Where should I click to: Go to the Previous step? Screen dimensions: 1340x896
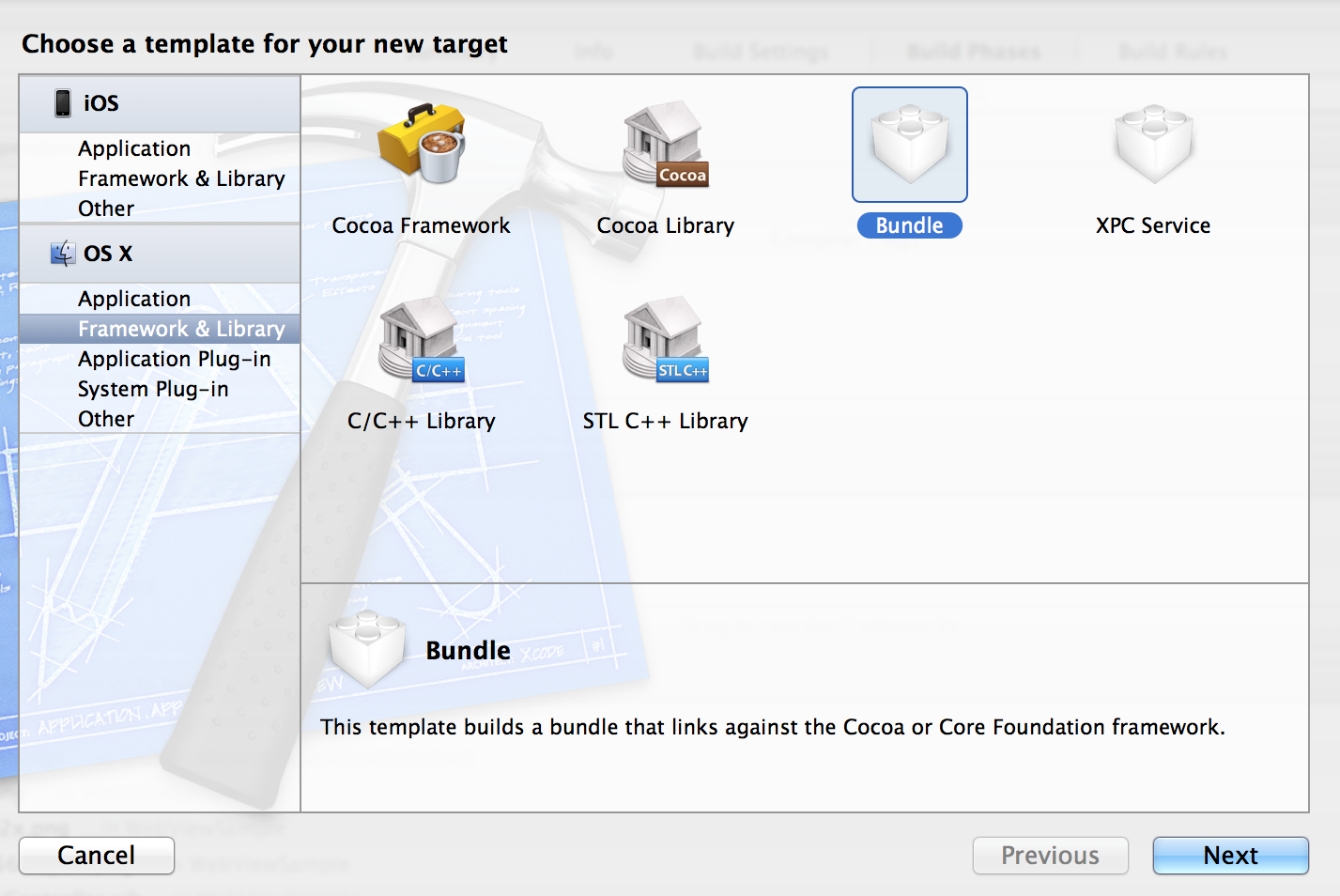pyautogui.click(x=1050, y=856)
